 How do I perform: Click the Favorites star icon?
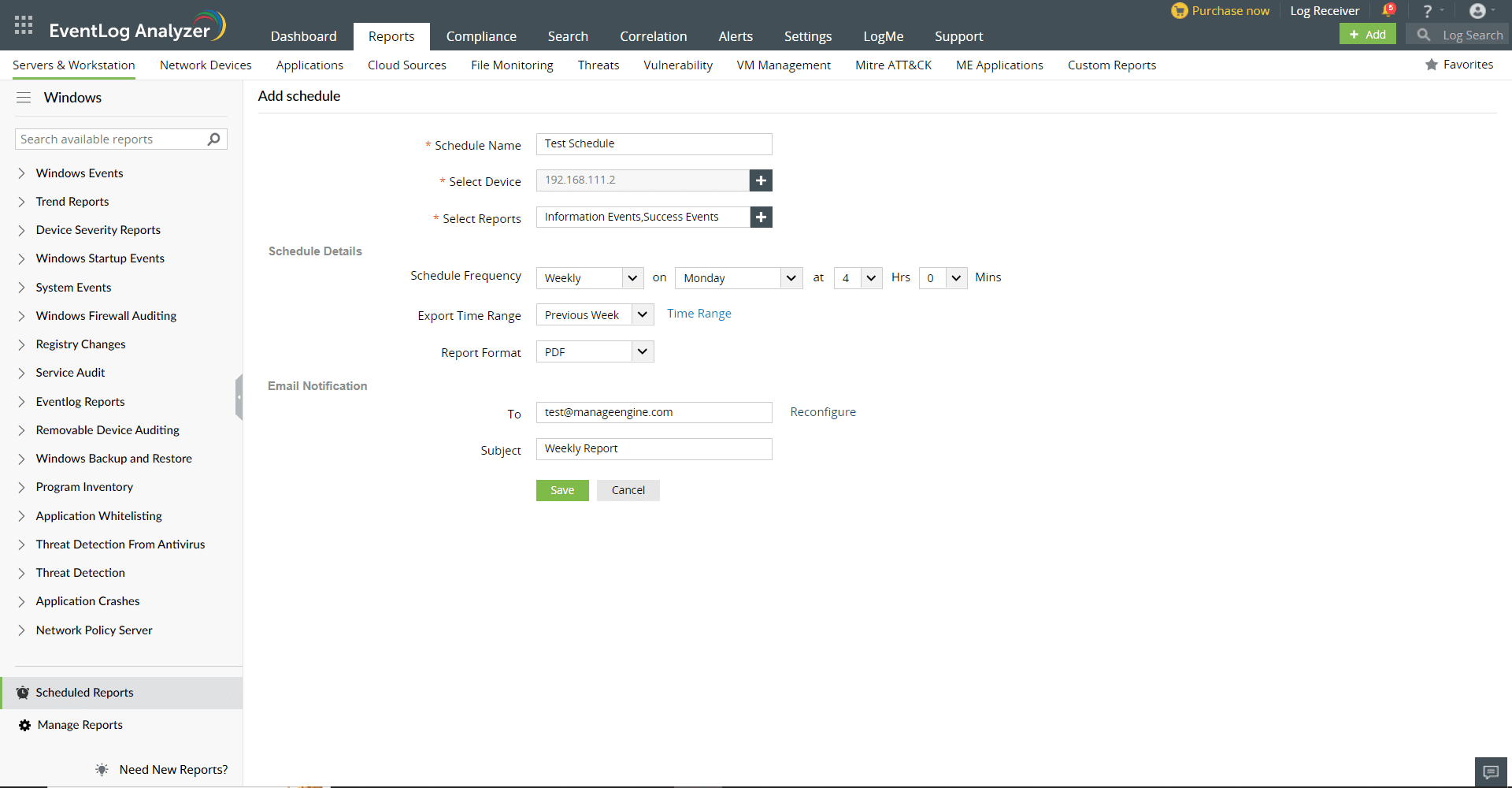1432,65
